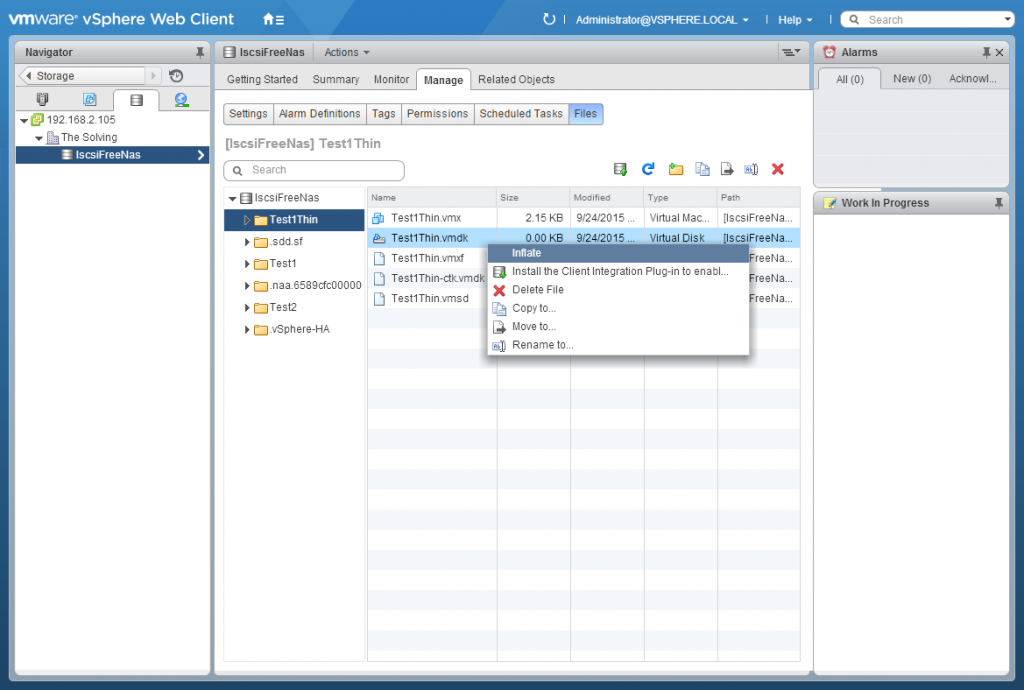Expand the Test2 folder in tree
The height and width of the screenshot is (690, 1024).
pyautogui.click(x=248, y=308)
